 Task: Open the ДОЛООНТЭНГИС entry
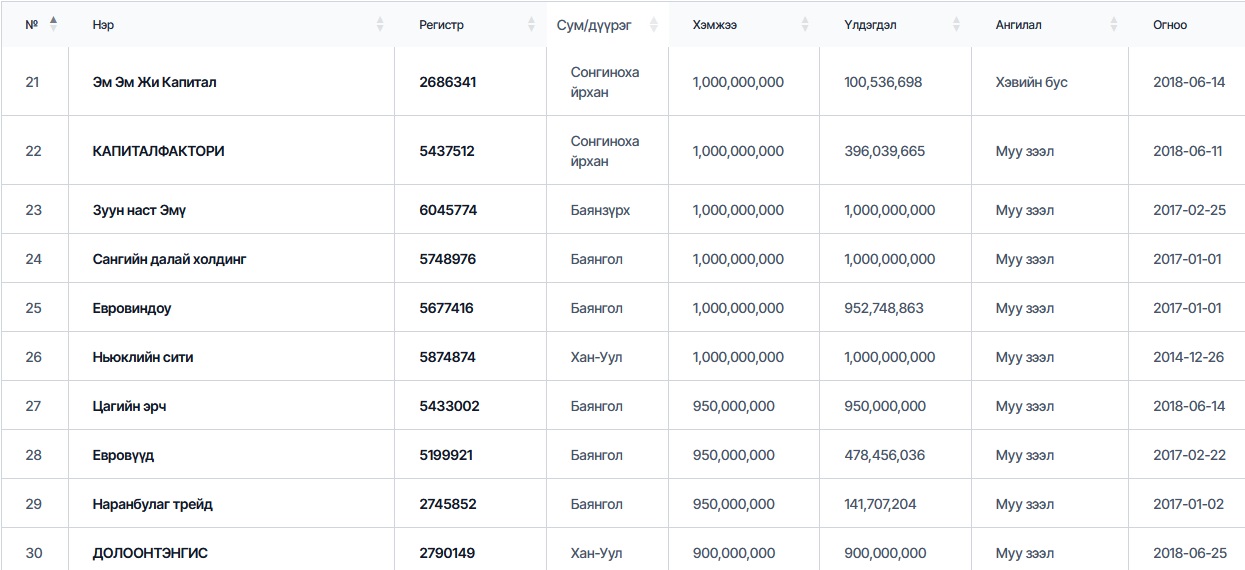pyautogui.click(x=150, y=553)
